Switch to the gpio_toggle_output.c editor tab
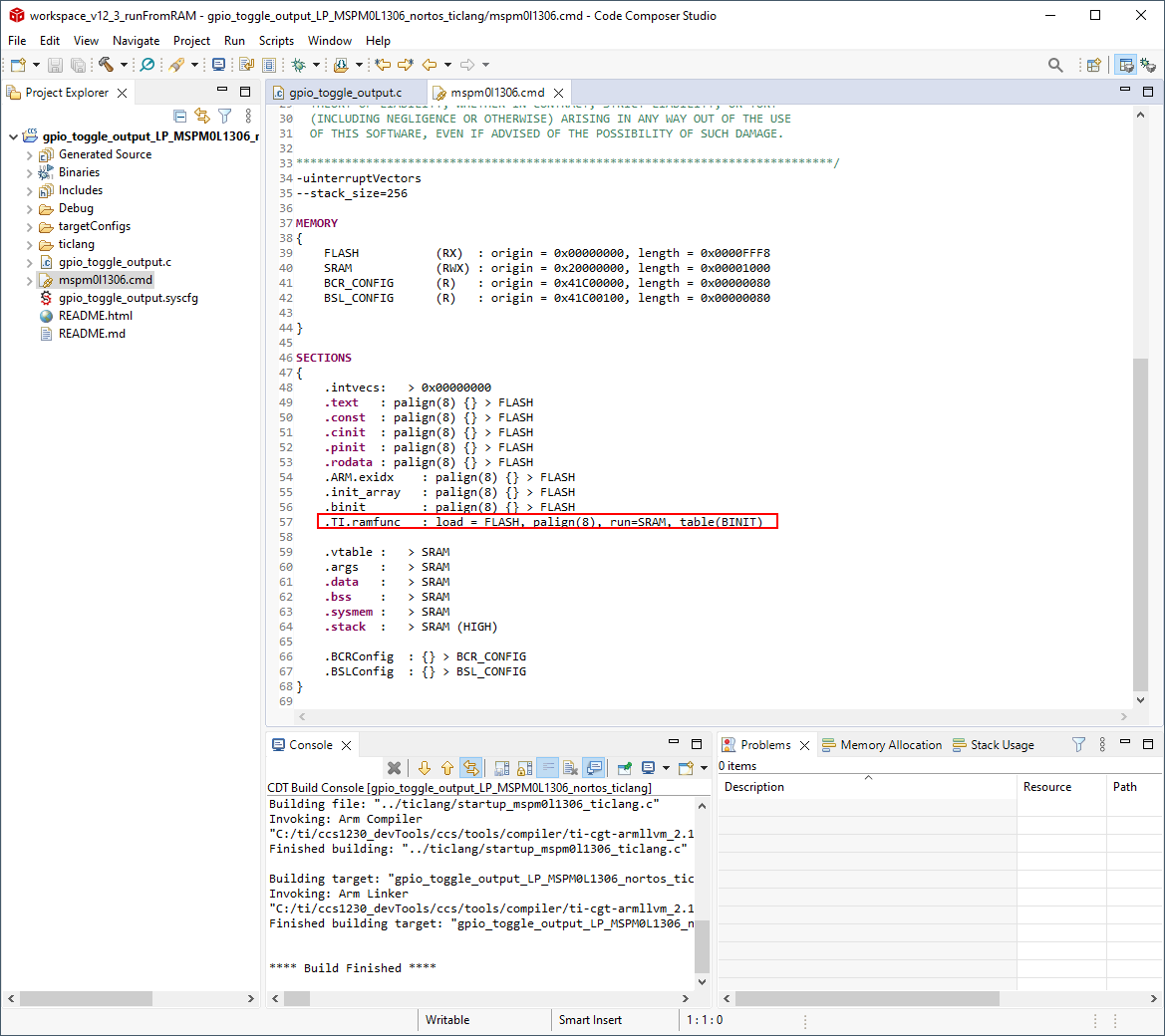 point(345,93)
